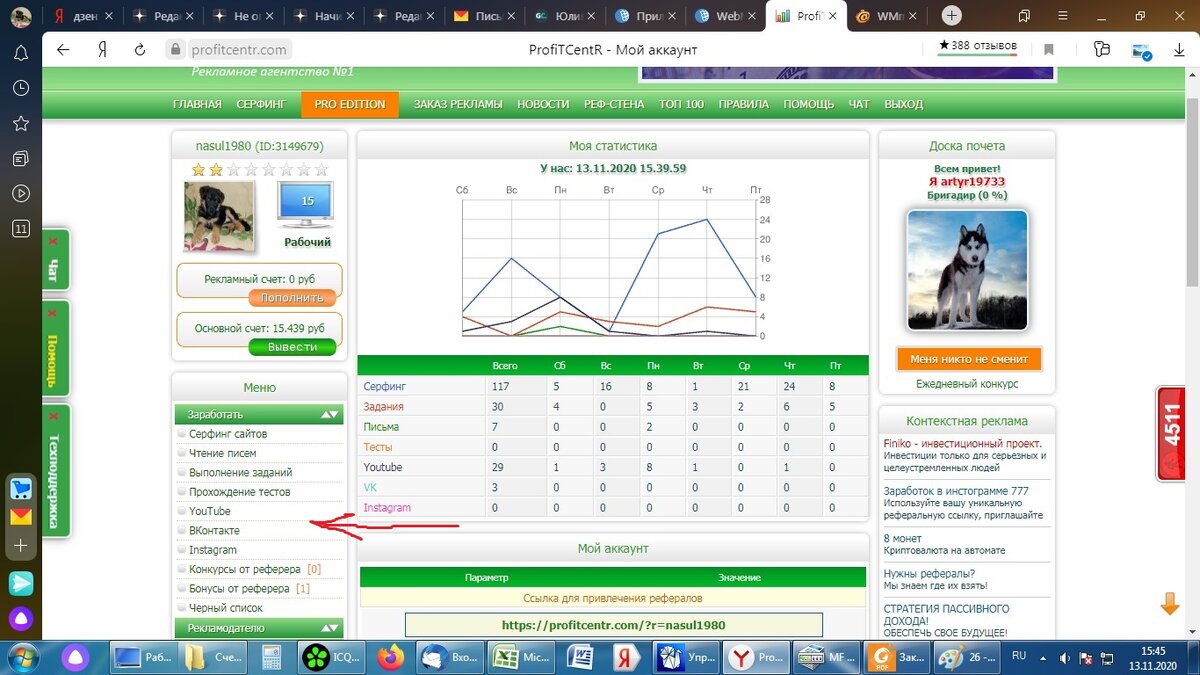The image size is (1200, 675).
Task: Click the sidebar play-in-circle icon
Action: tap(20, 193)
